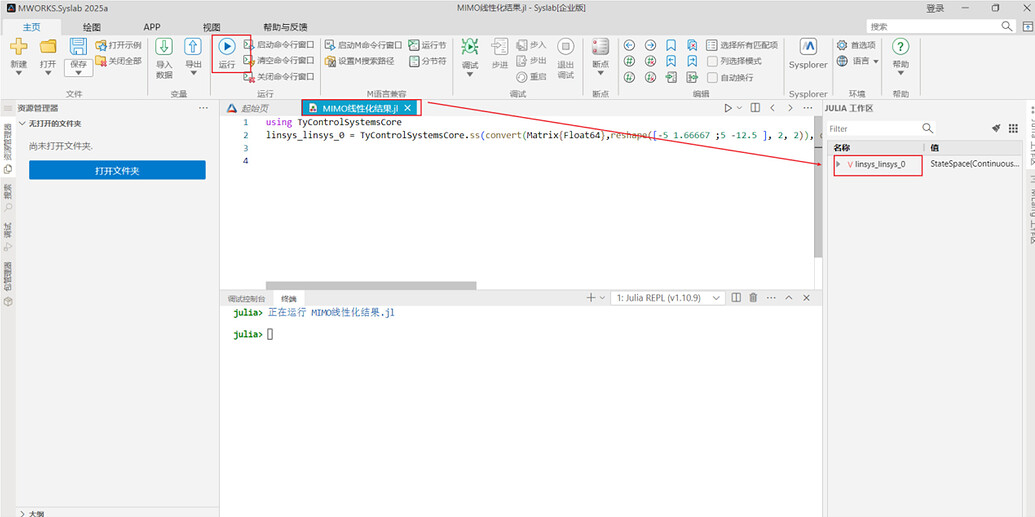
Task: Click the 重启 restart debug button
Action: click(x=531, y=77)
